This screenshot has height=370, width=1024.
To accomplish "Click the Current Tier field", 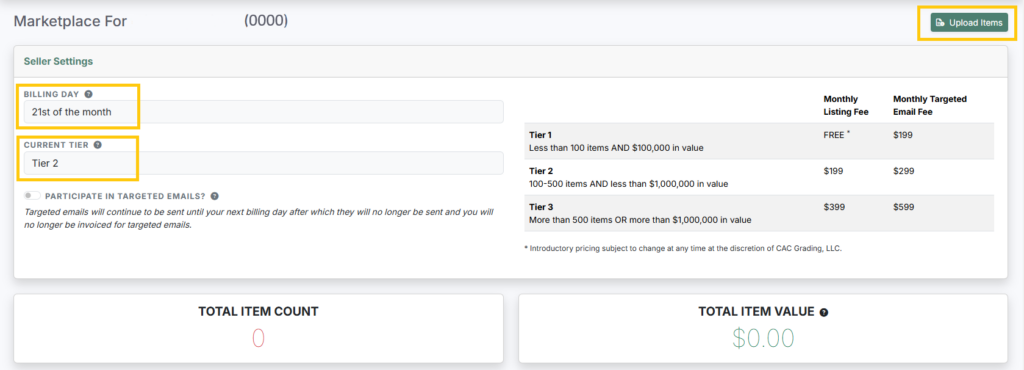I will [x=264, y=163].
